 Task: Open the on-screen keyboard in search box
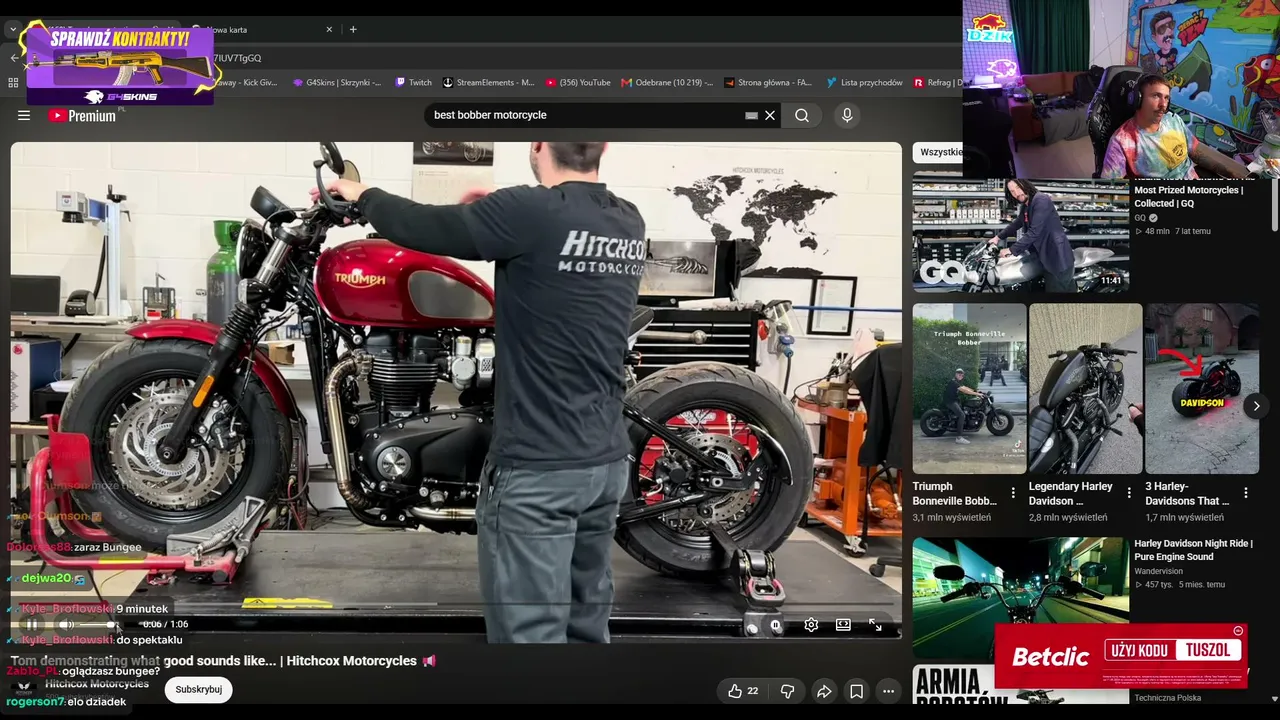click(751, 115)
